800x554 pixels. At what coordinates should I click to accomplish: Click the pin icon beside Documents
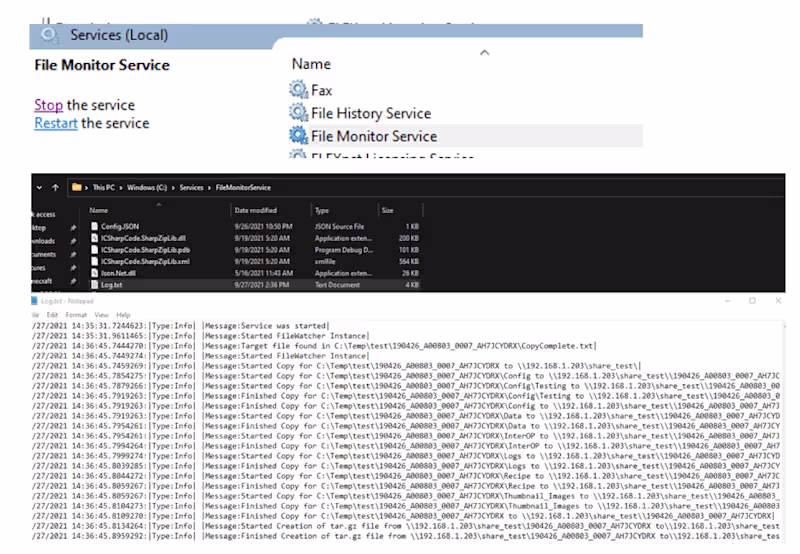[73, 255]
